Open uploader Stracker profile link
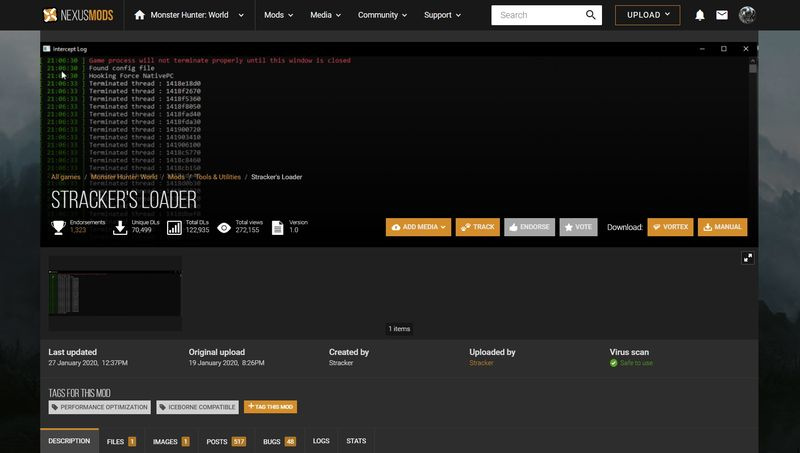Screen dimensions: 800x453 (481, 363)
